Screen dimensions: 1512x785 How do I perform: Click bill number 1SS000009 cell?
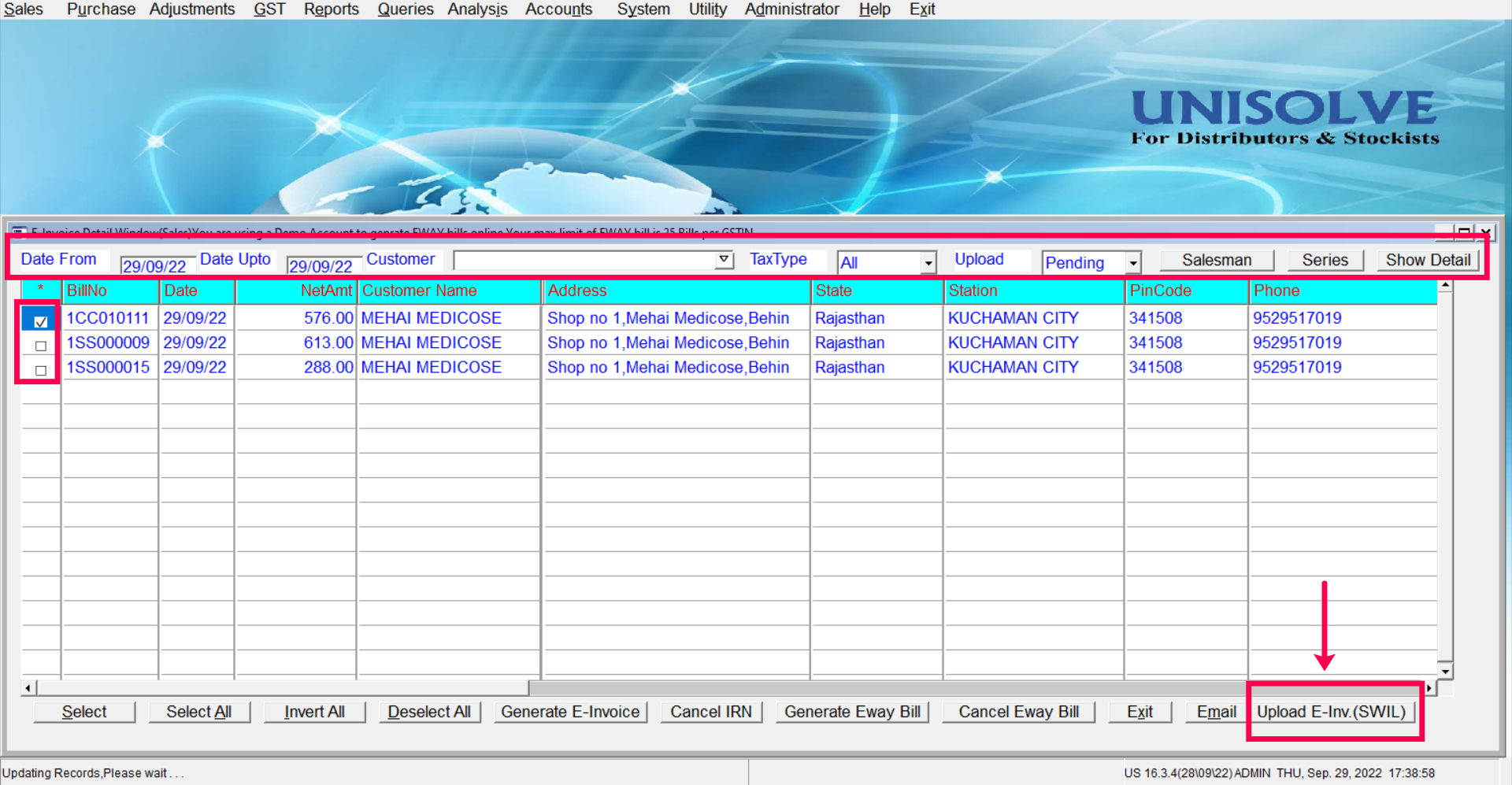click(x=110, y=343)
